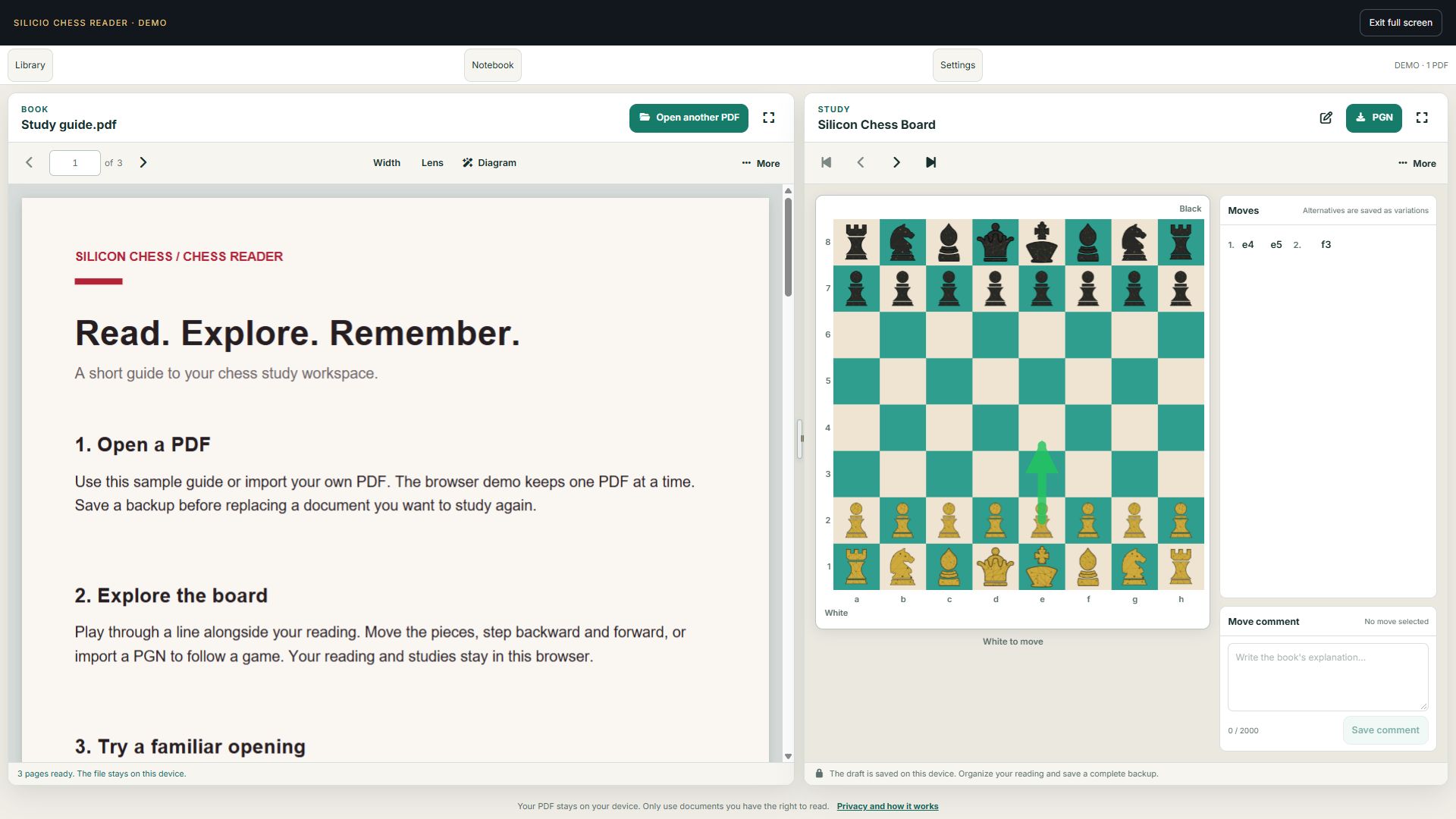Toggle fit to Width
The width and height of the screenshot is (1456, 819).
tap(386, 162)
